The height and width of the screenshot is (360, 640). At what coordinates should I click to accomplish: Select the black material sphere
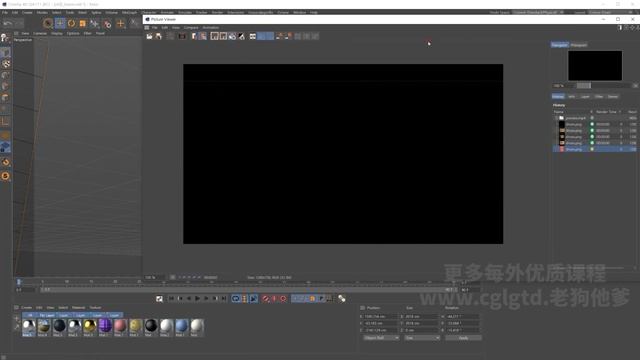pos(151,326)
